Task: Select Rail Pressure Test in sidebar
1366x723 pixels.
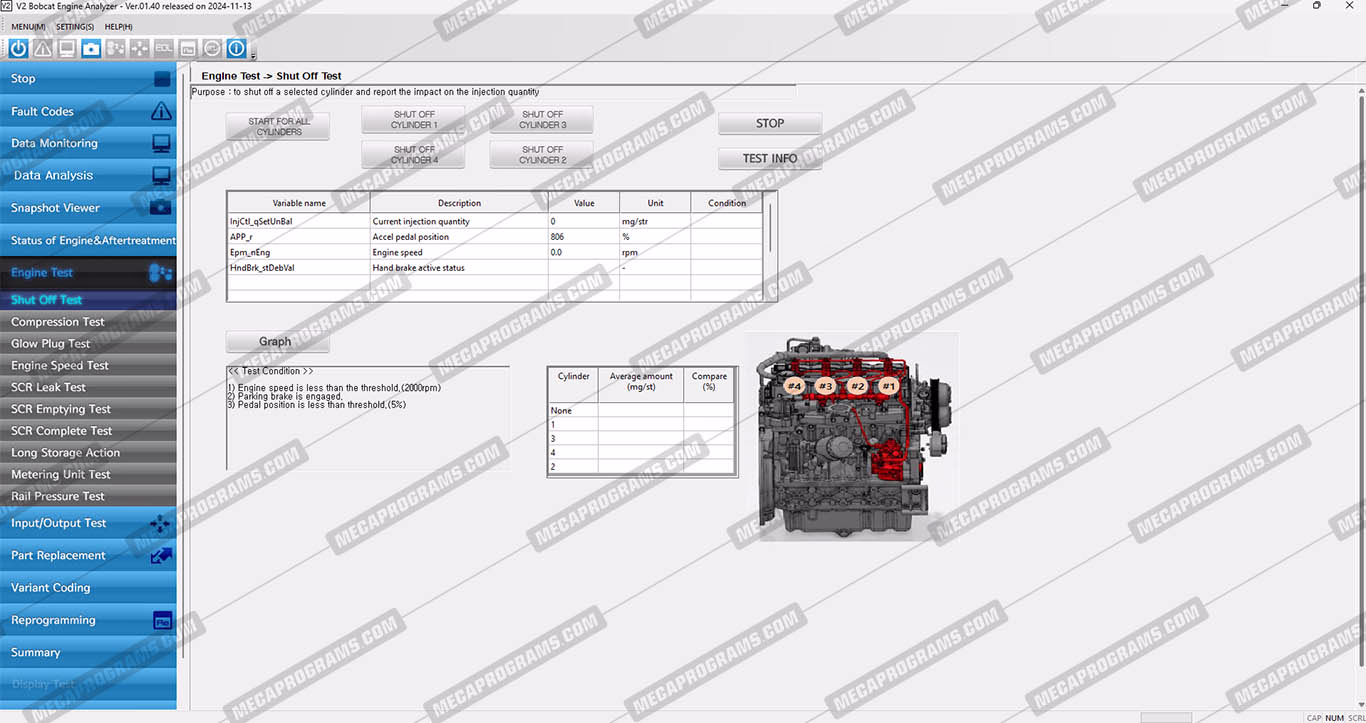Action: tap(88, 496)
